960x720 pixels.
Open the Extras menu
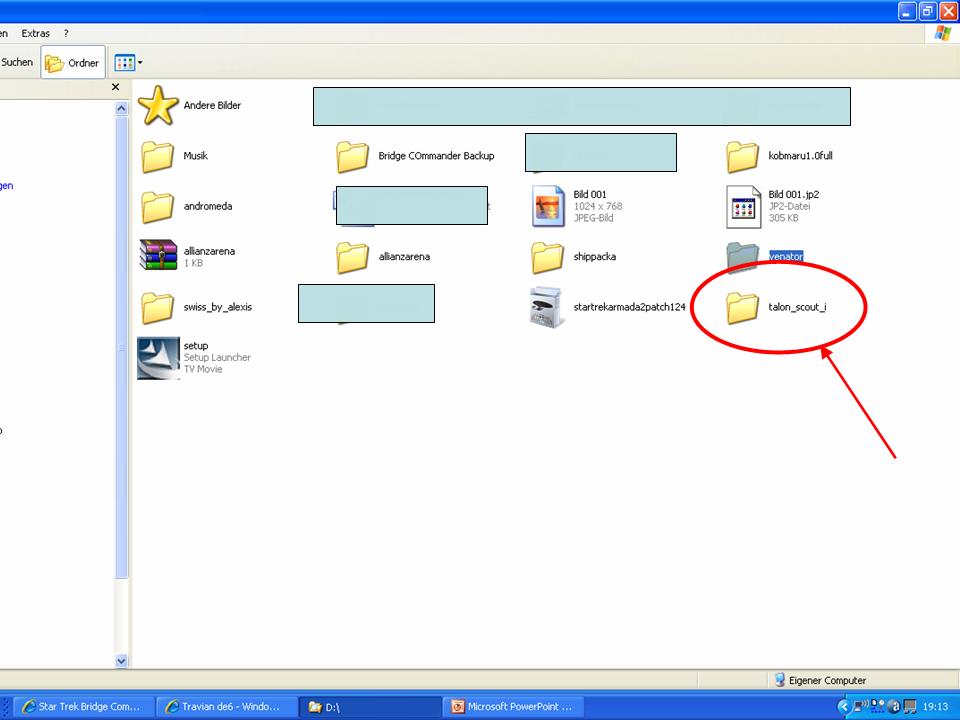point(36,33)
